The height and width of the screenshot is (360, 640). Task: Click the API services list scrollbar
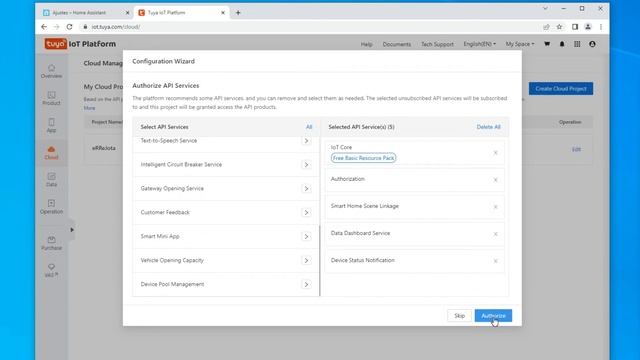pos(320,260)
